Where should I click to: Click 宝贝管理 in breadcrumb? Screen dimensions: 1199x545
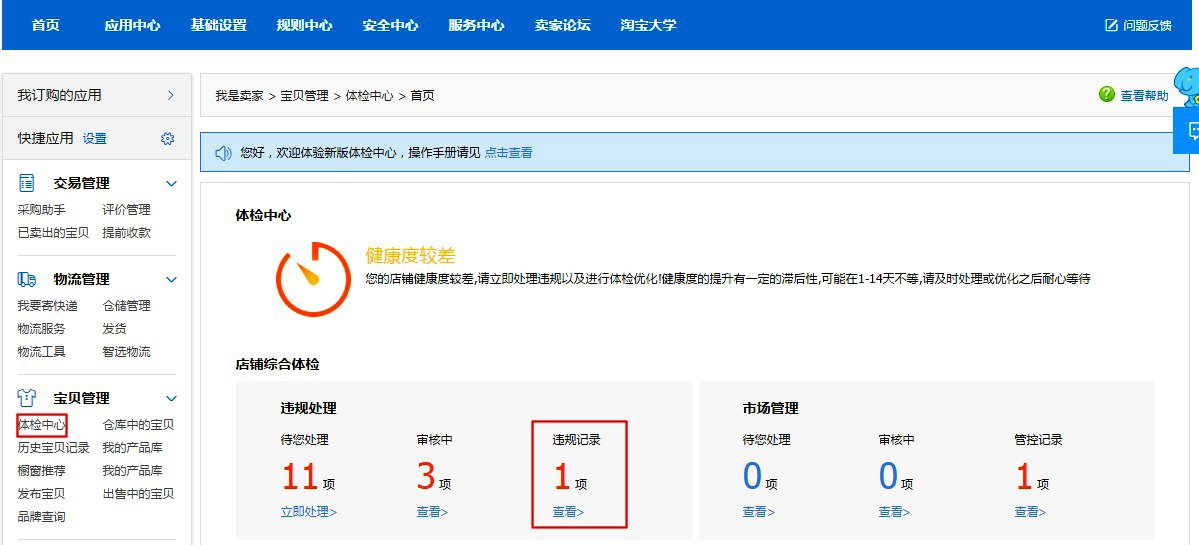click(304, 96)
